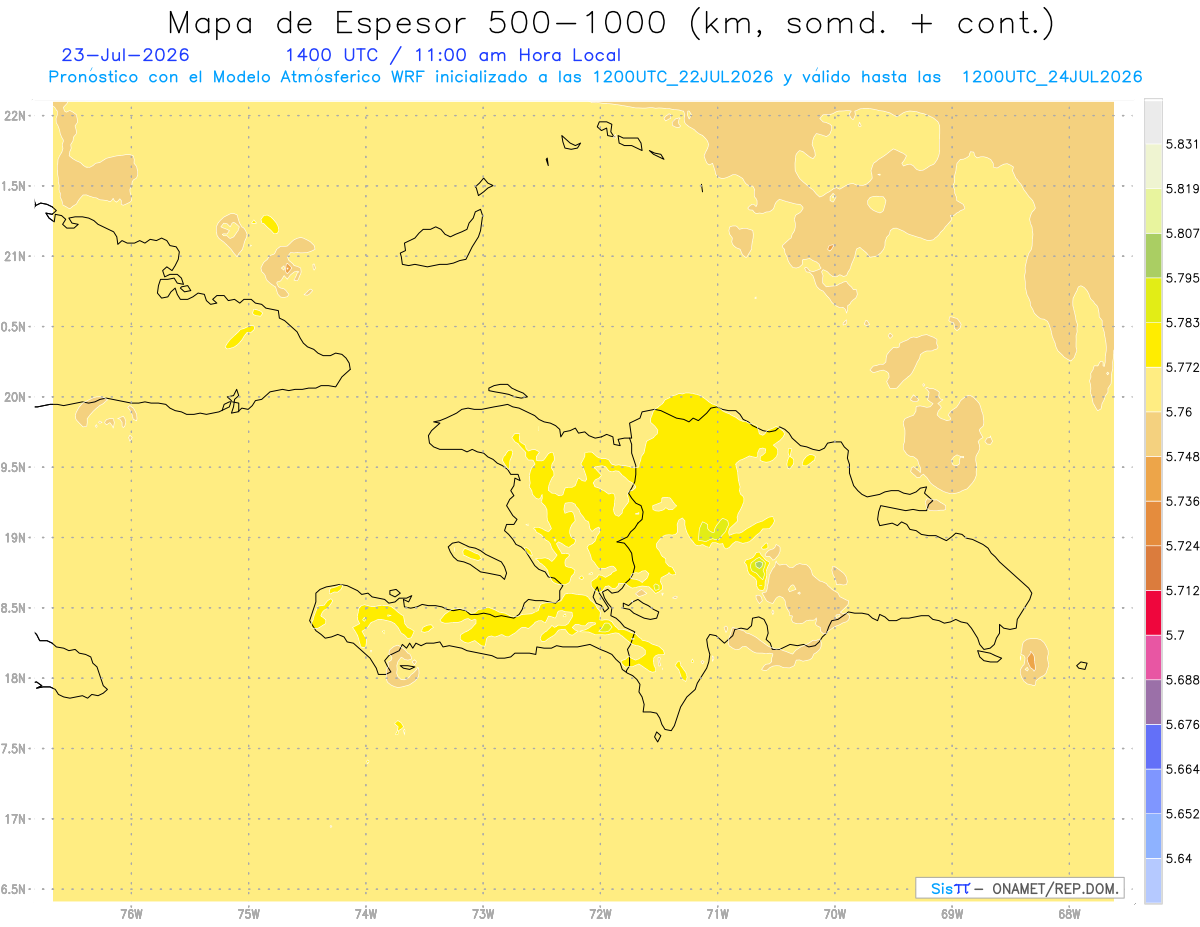The height and width of the screenshot is (927, 1200).
Task: Click the 22N latitude label
Action: coord(16,116)
